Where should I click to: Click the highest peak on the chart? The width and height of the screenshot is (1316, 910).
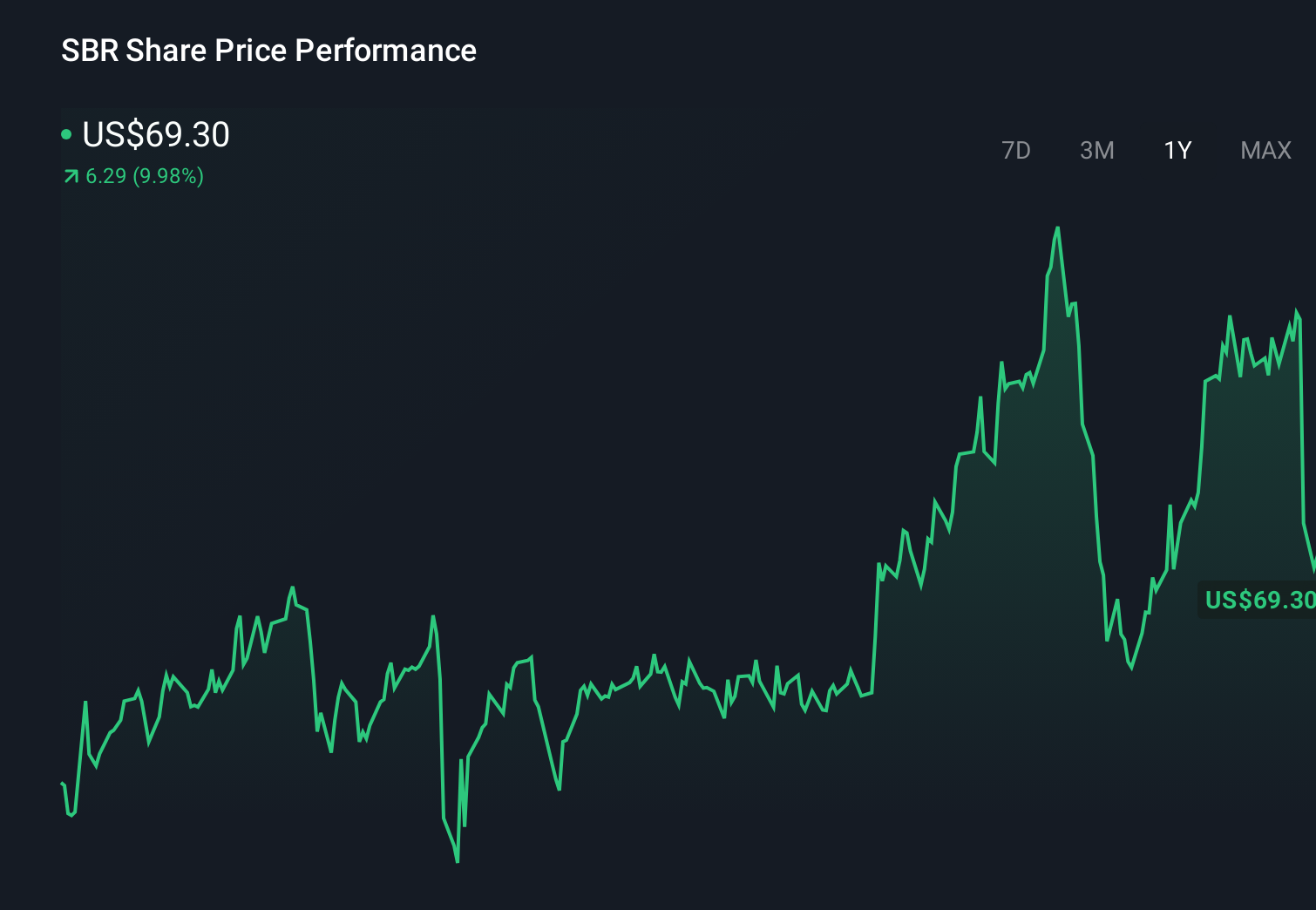(x=1058, y=228)
